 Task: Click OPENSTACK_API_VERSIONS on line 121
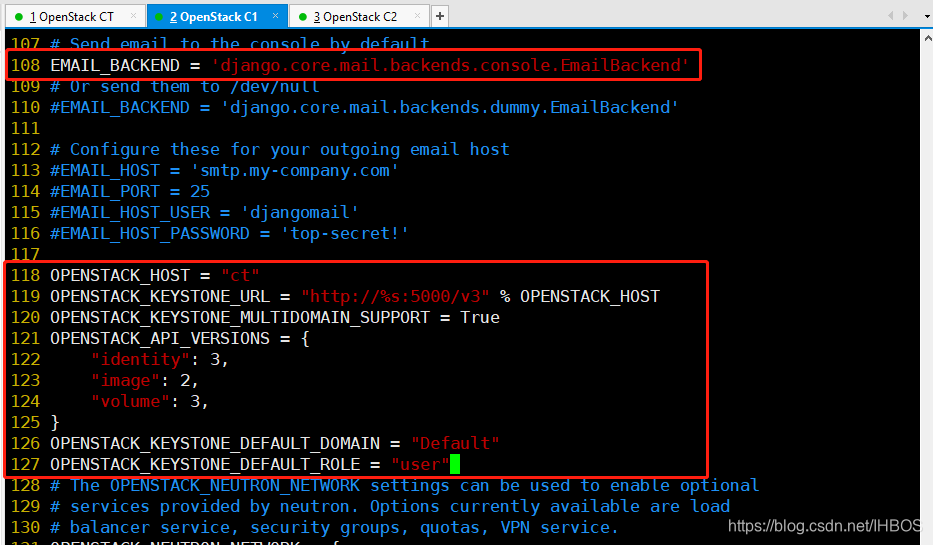160,339
